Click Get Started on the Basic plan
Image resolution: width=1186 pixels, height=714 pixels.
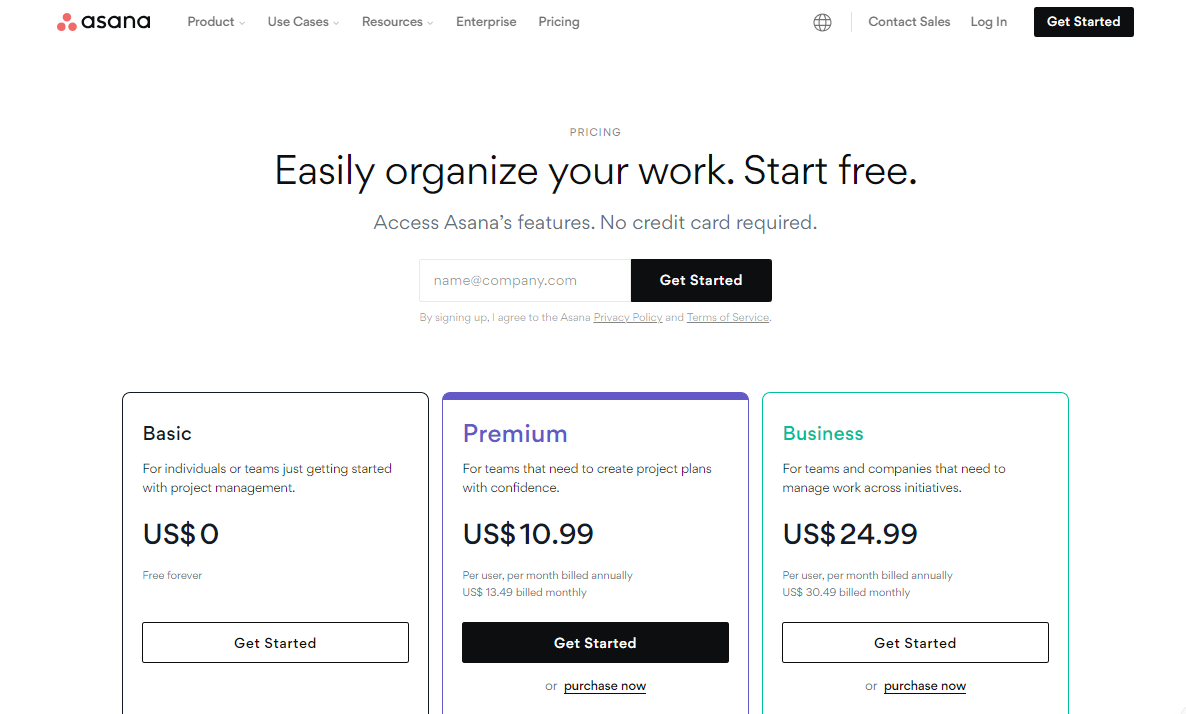(x=275, y=642)
